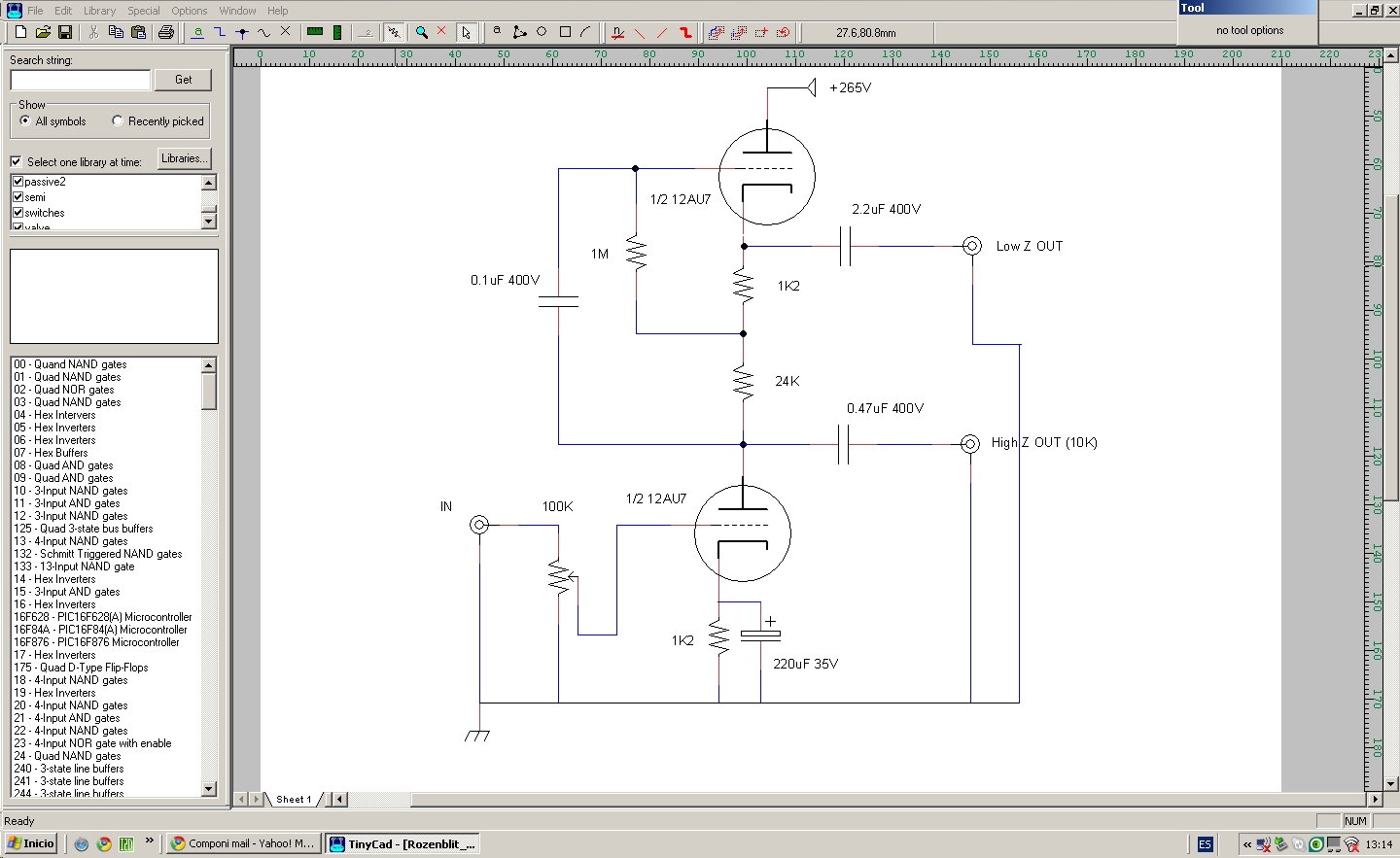Click the Get search button
This screenshot has width=1400, height=858.
pos(183,80)
